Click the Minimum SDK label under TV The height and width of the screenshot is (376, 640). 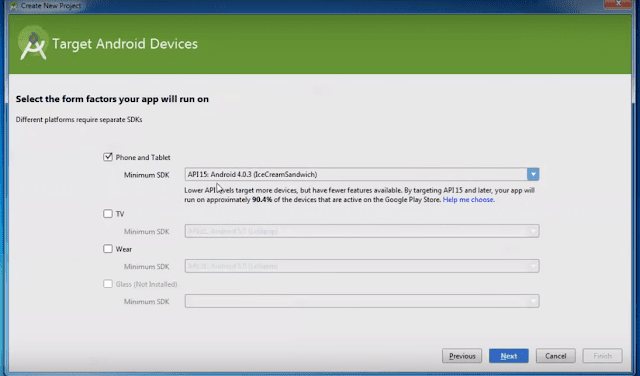tap(147, 231)
